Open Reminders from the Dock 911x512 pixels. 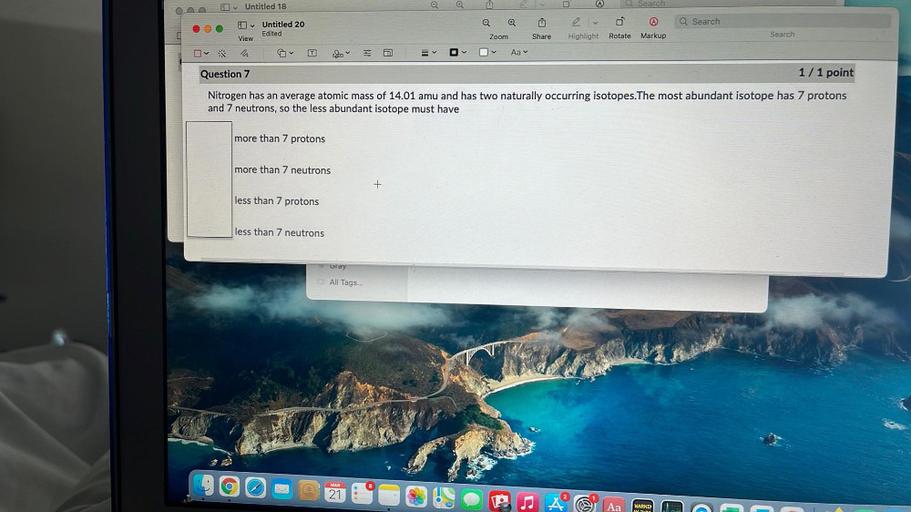pyautogui.click(x=362, y=494)
